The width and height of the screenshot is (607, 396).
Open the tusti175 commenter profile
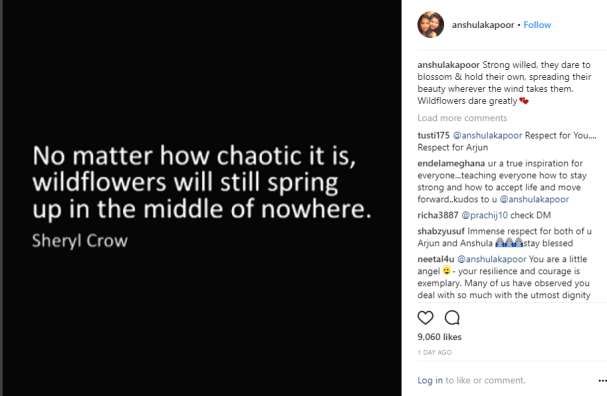click(x=433, y=135)
